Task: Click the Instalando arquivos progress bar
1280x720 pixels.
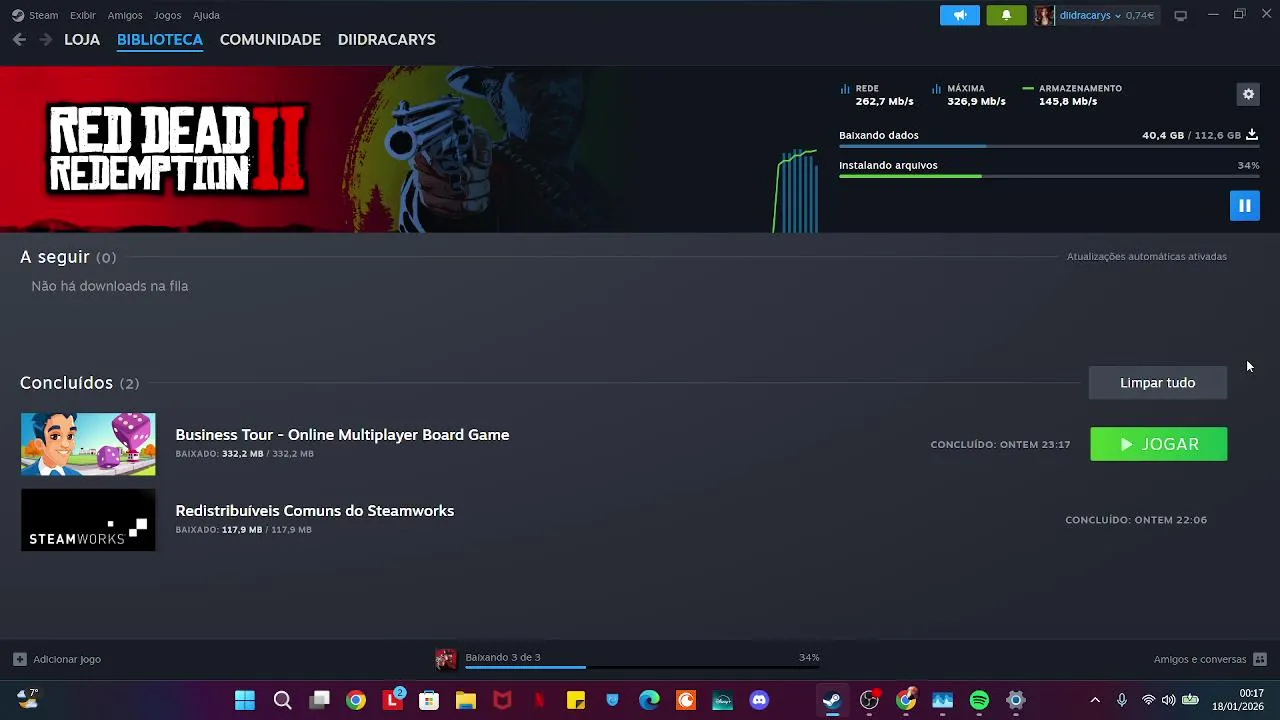Action: tap(1048, 177)
